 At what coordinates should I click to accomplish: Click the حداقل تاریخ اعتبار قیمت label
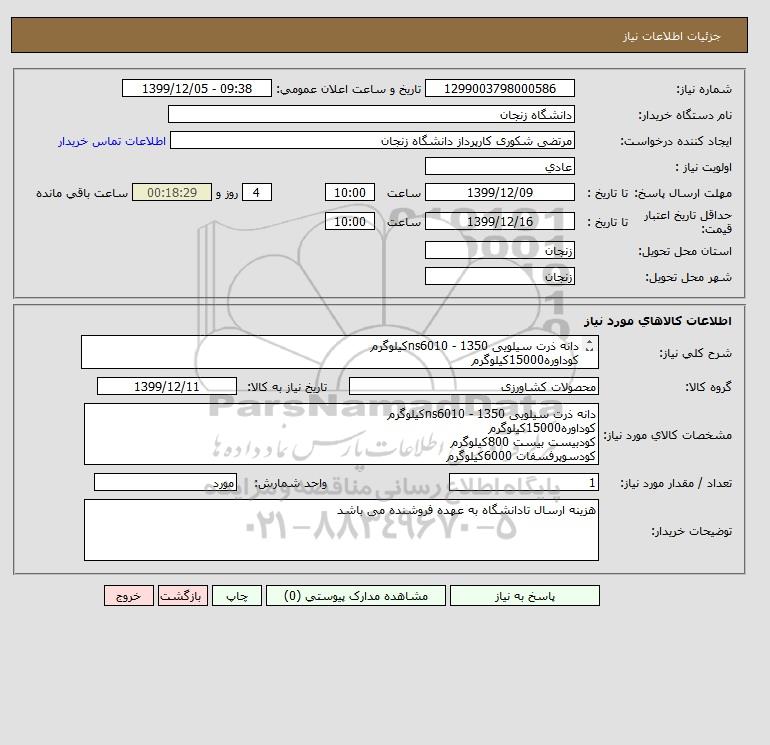pyautogui.click(x=688, y=222)
